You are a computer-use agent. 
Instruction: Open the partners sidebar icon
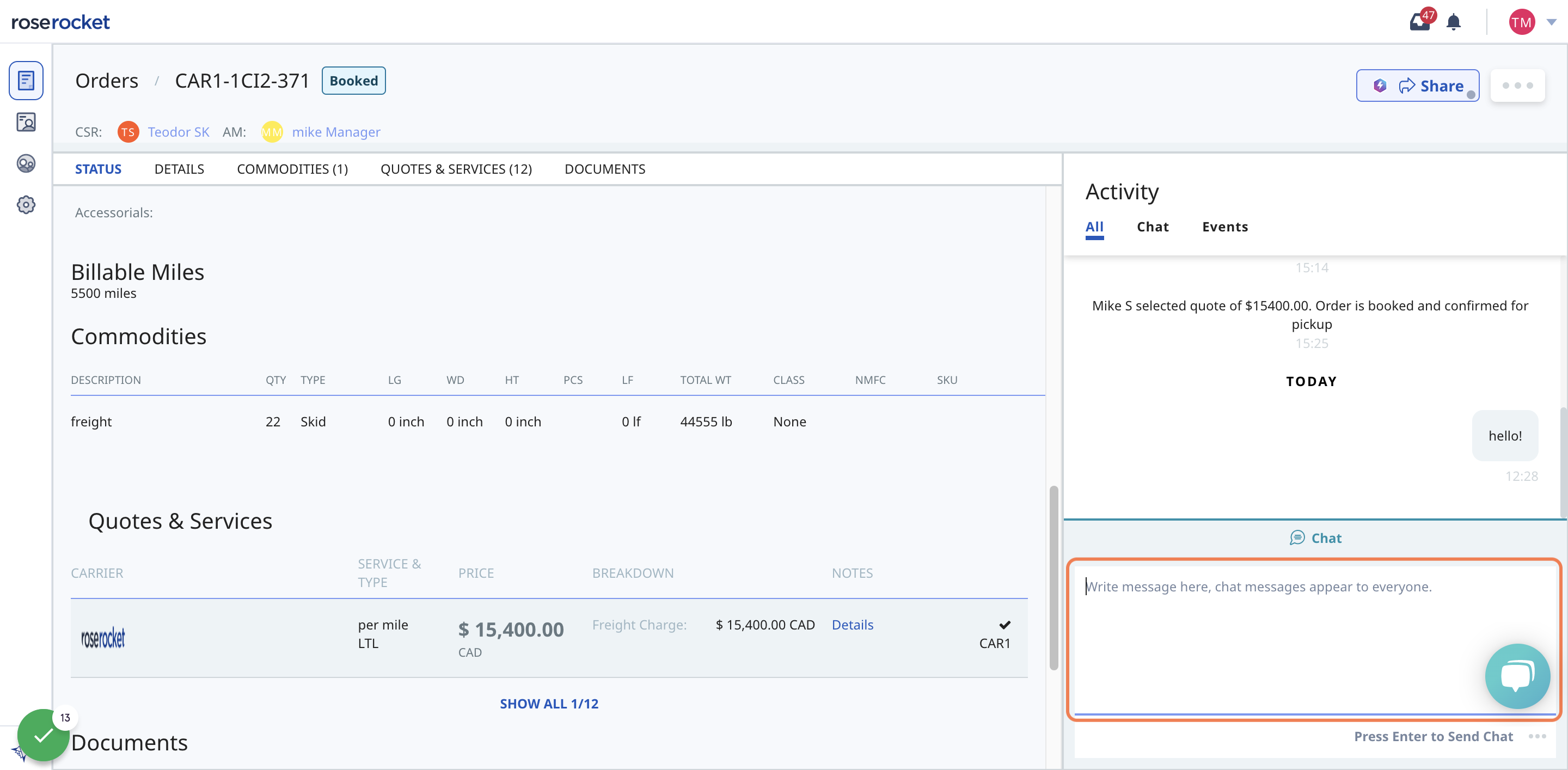click(x=26, y=164)
